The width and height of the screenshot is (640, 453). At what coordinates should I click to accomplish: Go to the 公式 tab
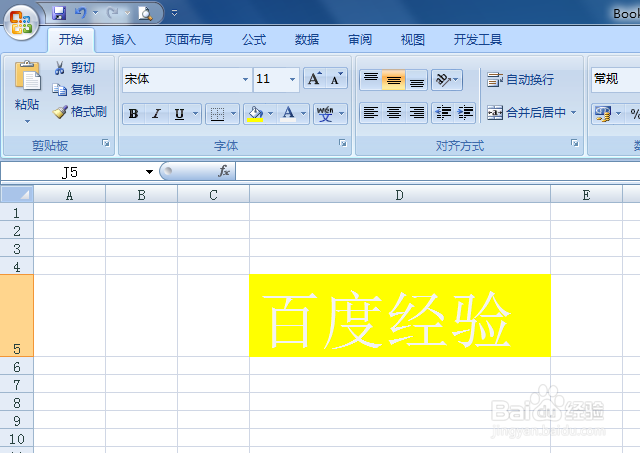254,40
